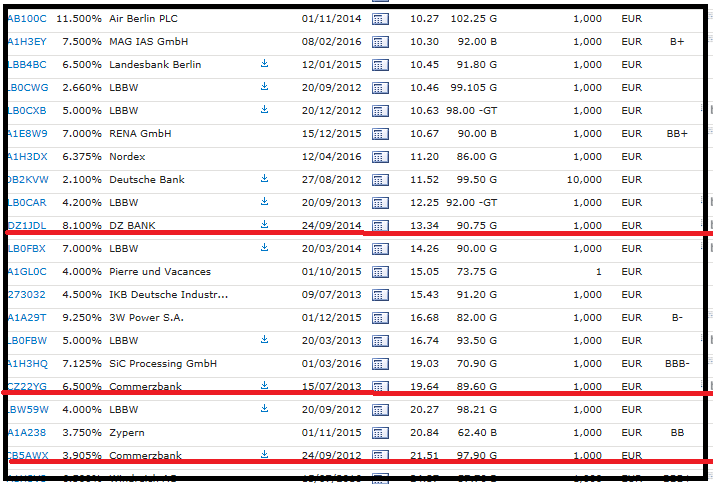The image size is (713, 484).
Task: Open bond link A1A29T
Action: [x=27, y=318]
